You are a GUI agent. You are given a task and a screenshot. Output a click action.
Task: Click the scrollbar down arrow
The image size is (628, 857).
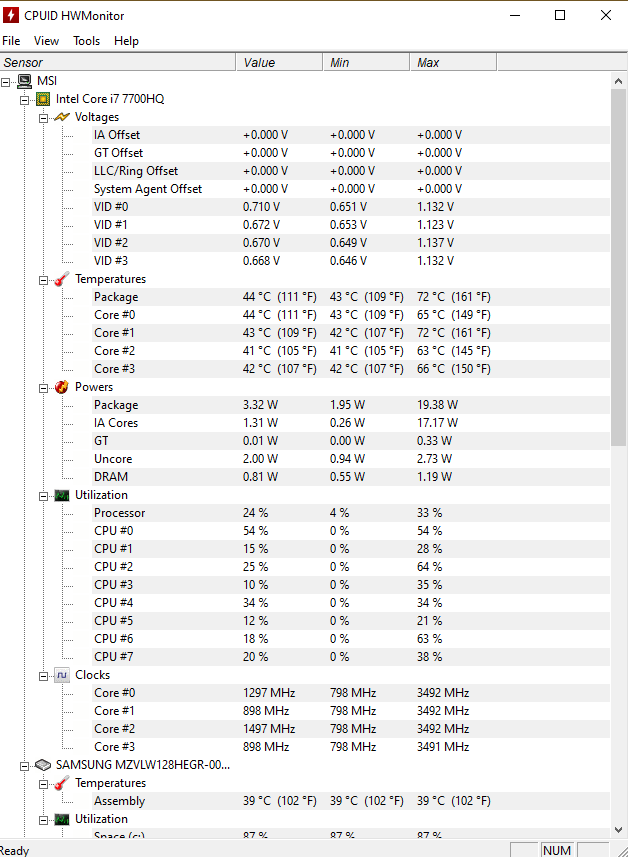[x=619, y=830]
